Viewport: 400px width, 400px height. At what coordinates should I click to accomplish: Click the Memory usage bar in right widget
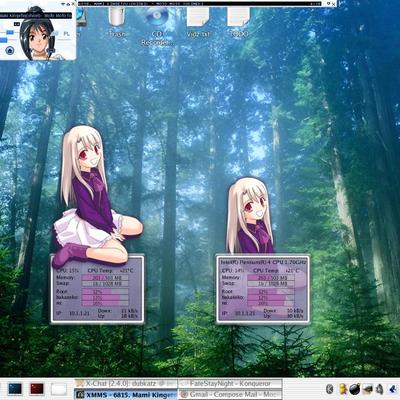pos(271,278)
